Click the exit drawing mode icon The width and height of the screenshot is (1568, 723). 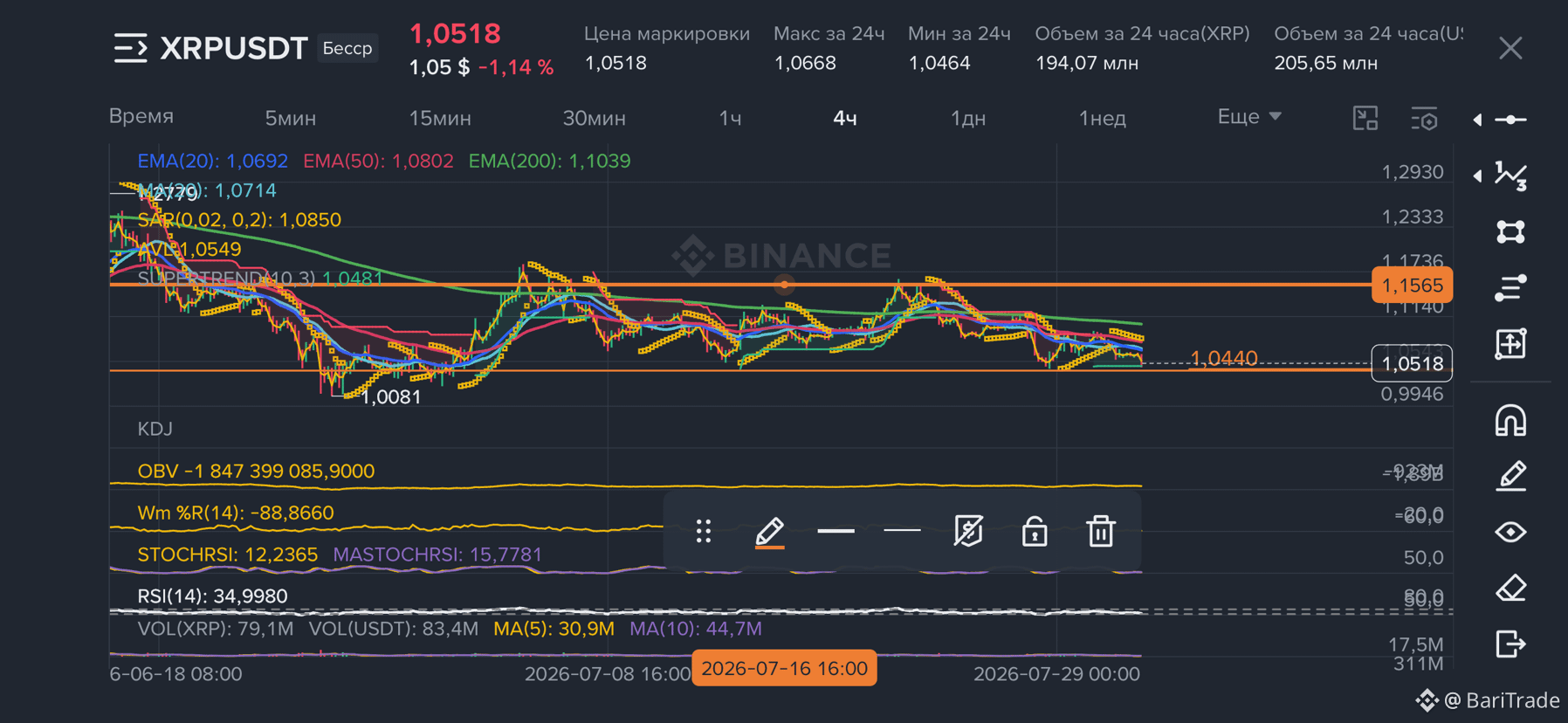(x=1510, y=644)
